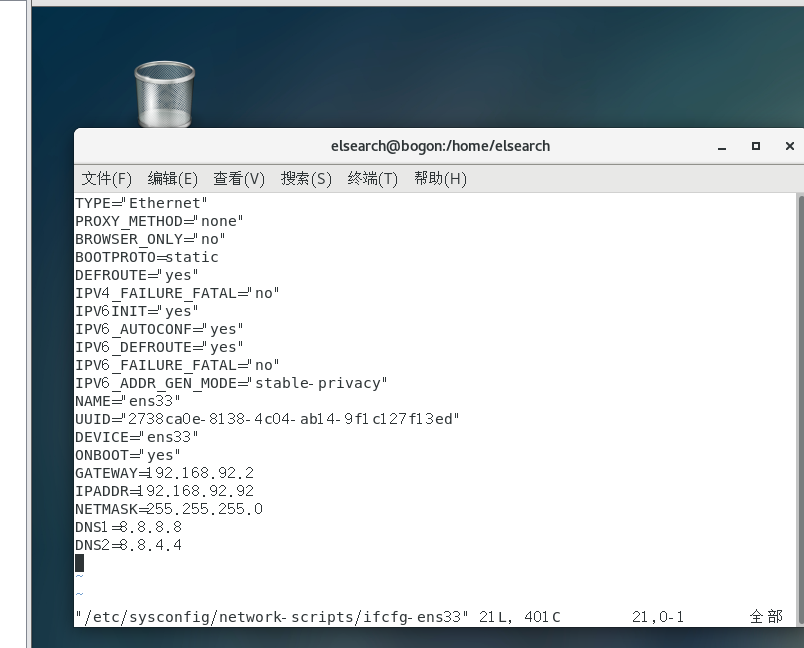This screenshot has width=804, height=648.
Task: Click the UUID line in the config
Action: point(267,419)
